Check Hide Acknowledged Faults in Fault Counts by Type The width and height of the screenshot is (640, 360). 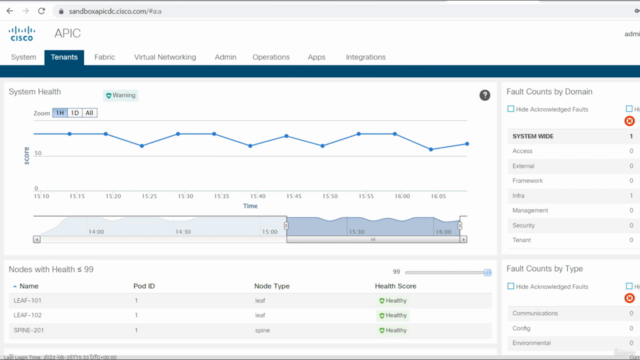[511, 286]
